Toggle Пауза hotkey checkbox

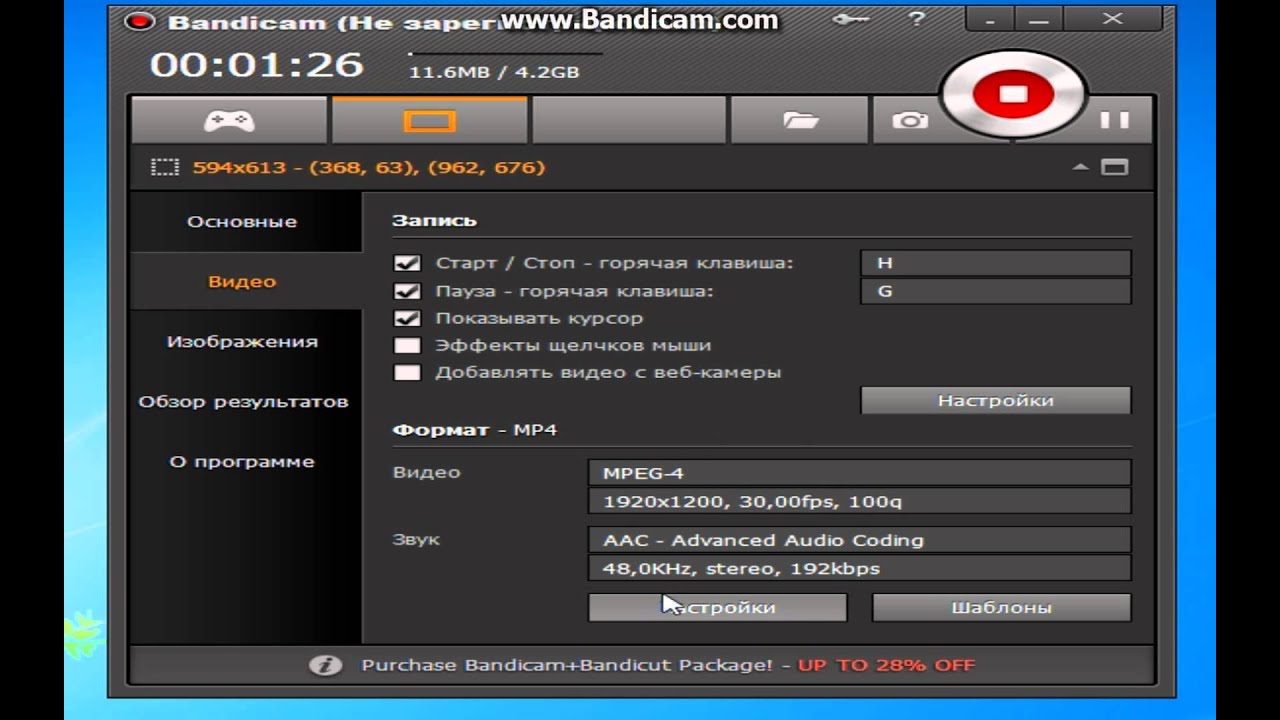click(407, 291)
